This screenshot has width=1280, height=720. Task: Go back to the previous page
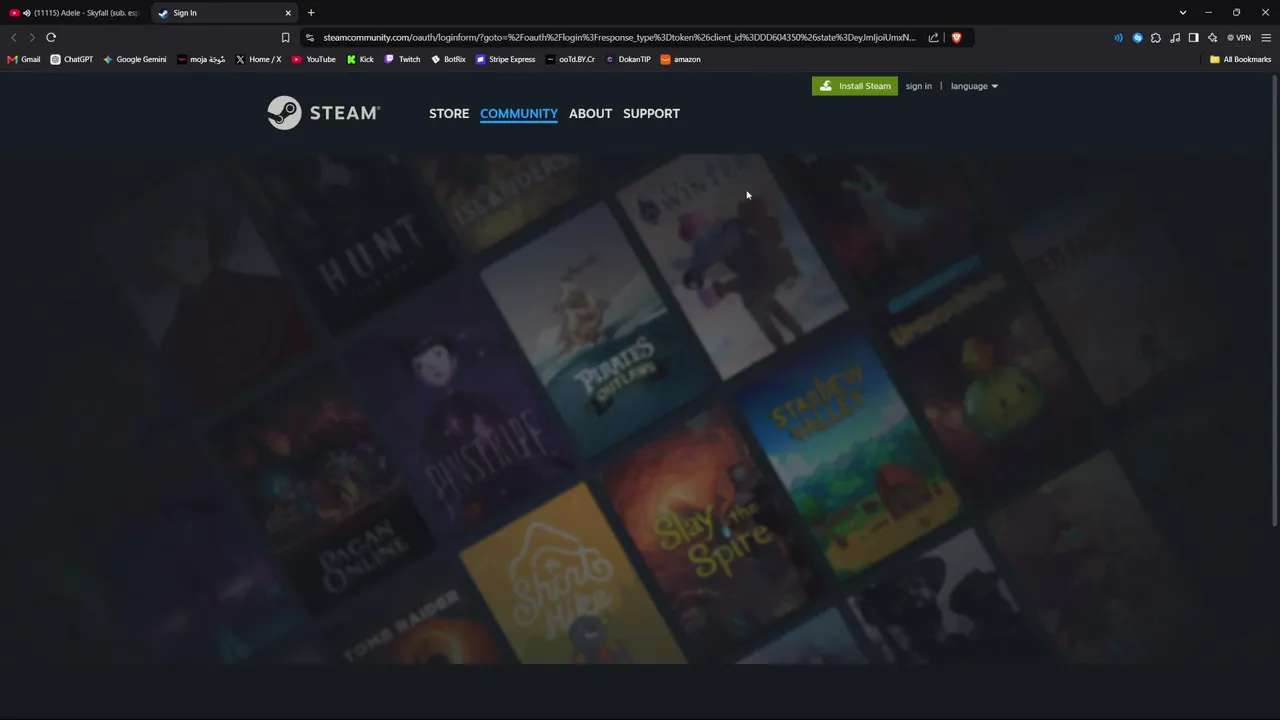(13, 37)
